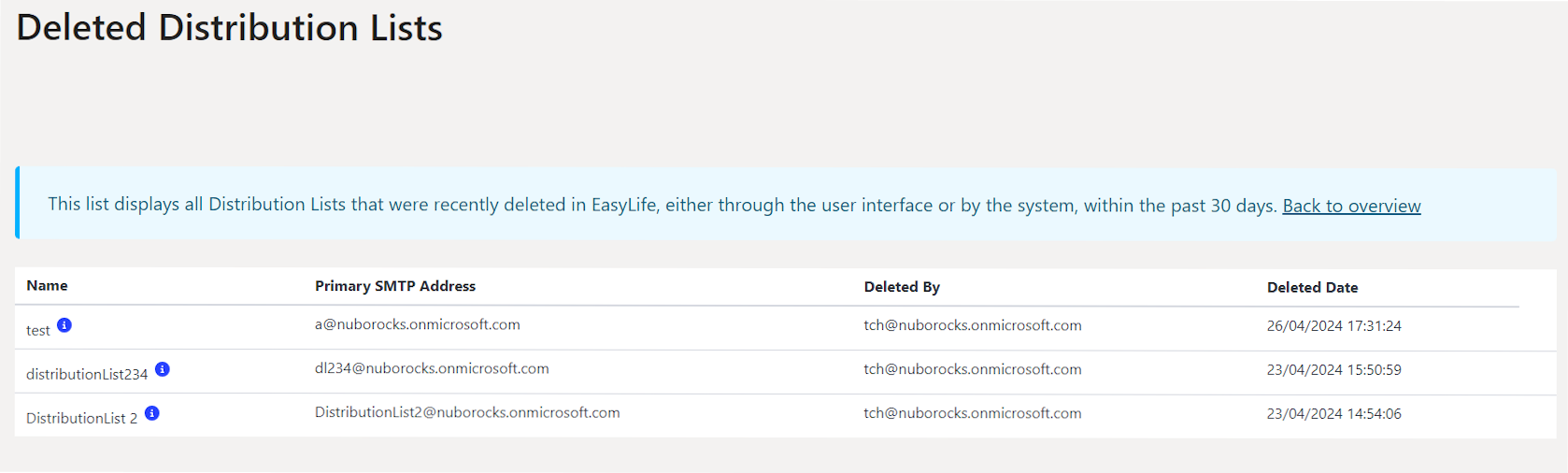The image size is (1568, 473).
Task: Click the 23/04/2024 14:54:06 deleted date
Action: pos(1333,414)
